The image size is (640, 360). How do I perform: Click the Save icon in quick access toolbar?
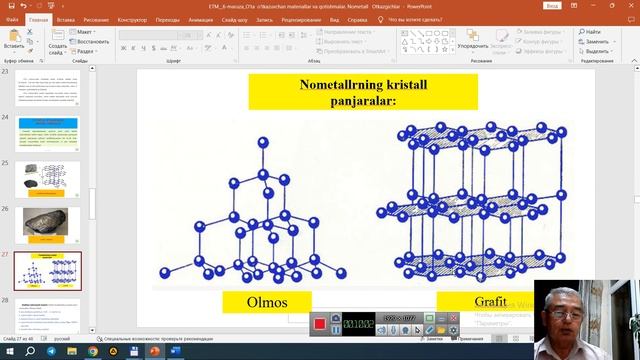pos(11,6)
